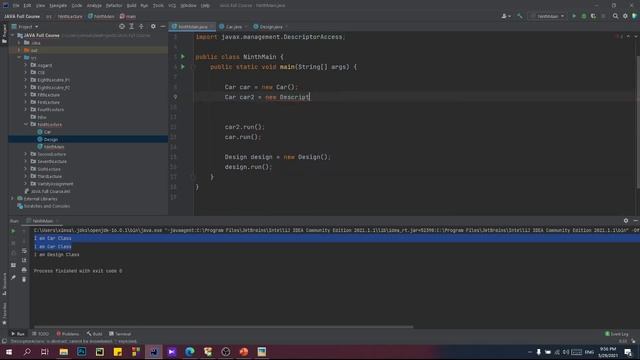Open Windows taskbar search
Image resolution: width=640 pixels, height=360 pixels.
[27, 351]
